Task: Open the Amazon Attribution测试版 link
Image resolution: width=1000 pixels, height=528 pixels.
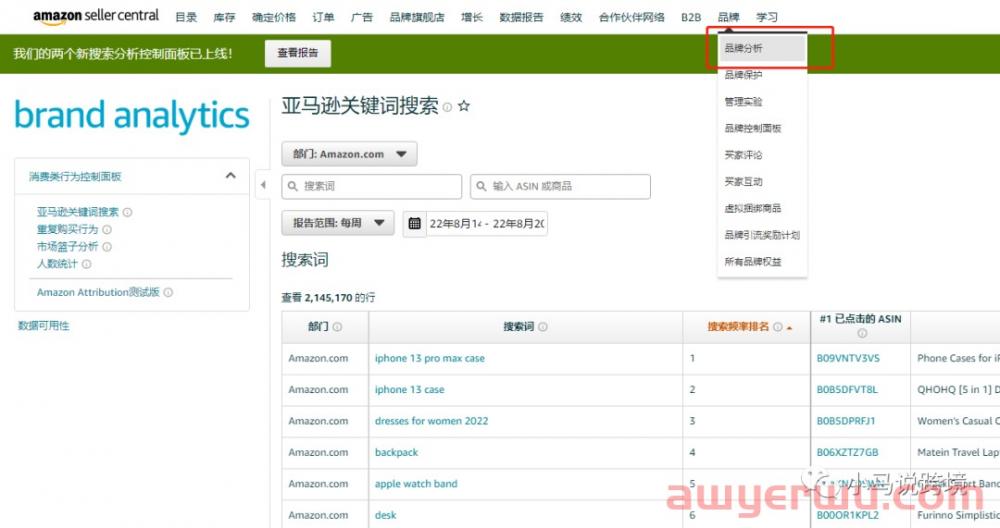Action: pos(98,293)
